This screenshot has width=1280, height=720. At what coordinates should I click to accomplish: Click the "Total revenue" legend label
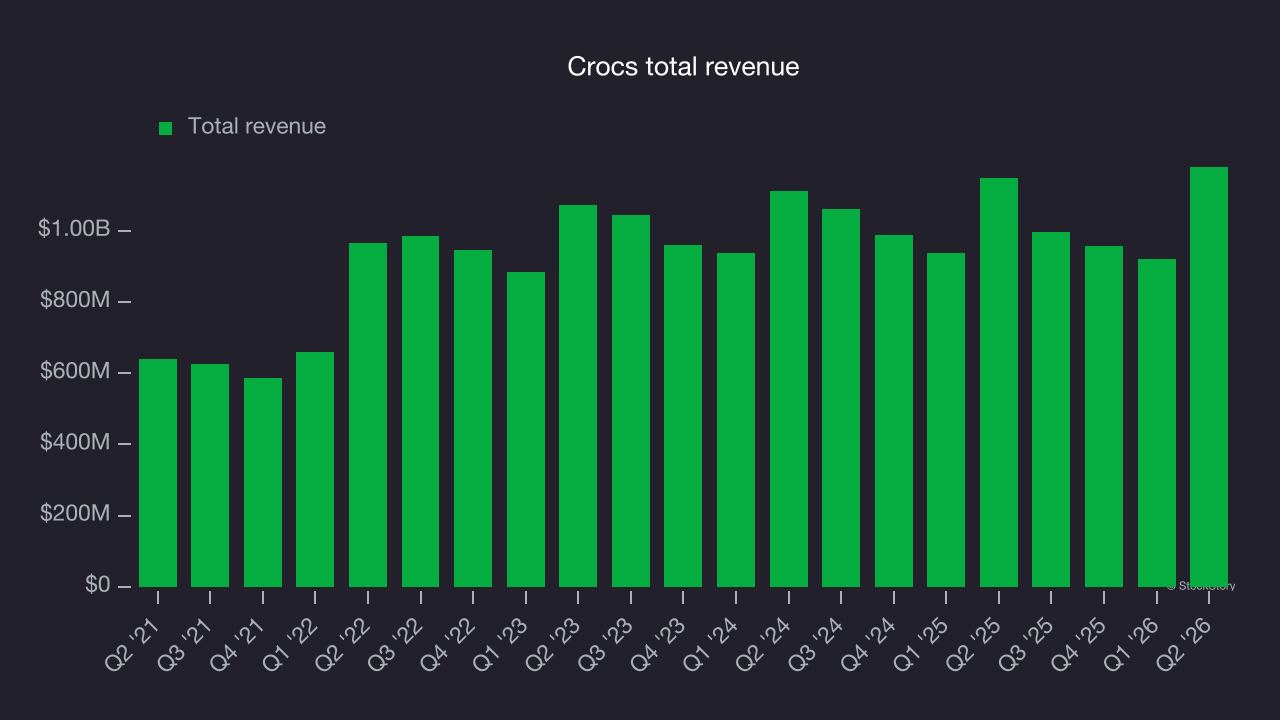click(x=257, y=127)
